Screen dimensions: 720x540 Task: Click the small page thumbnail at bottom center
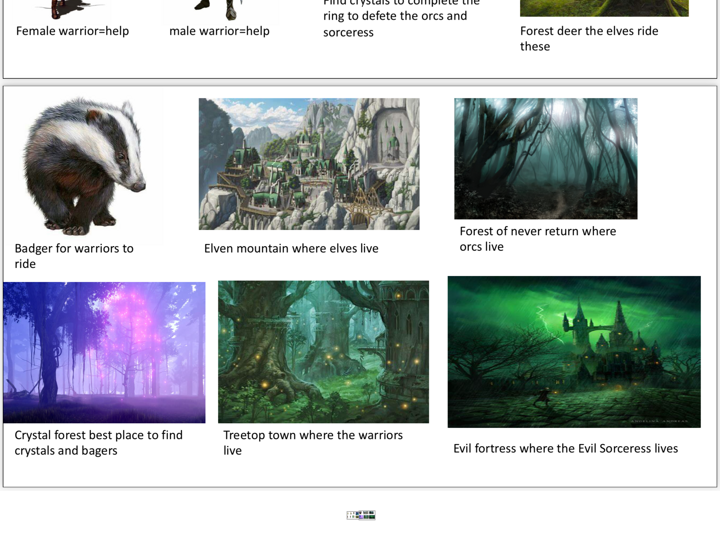[361, 515]
